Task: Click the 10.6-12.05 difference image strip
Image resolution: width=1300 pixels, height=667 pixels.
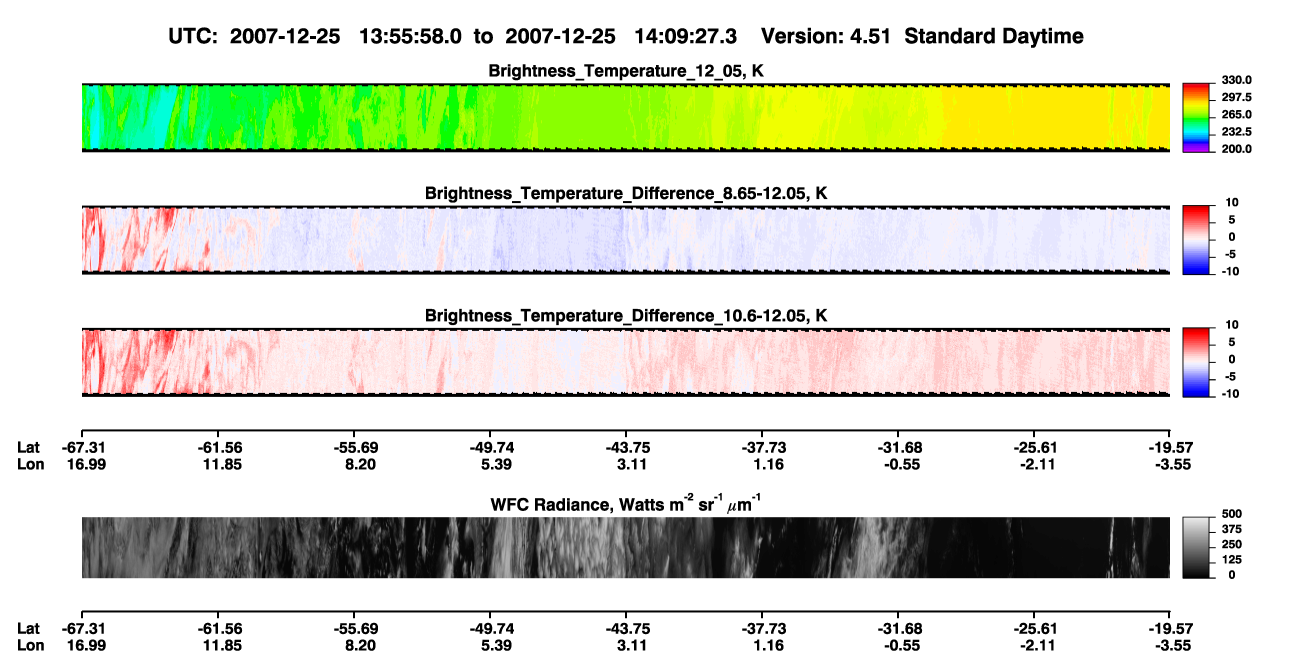Action: point(626,364)
